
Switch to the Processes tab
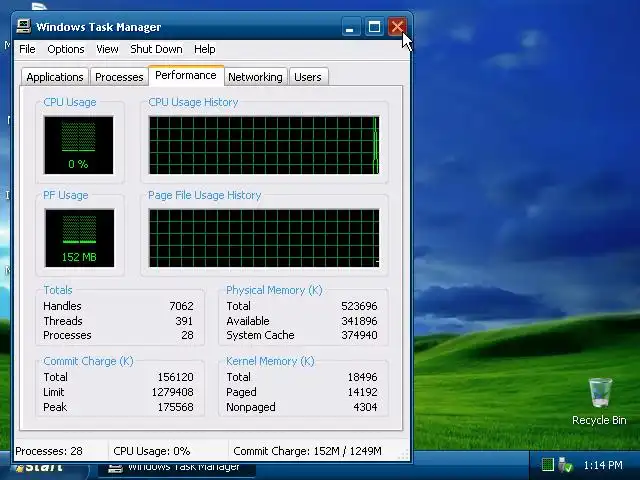119,77
